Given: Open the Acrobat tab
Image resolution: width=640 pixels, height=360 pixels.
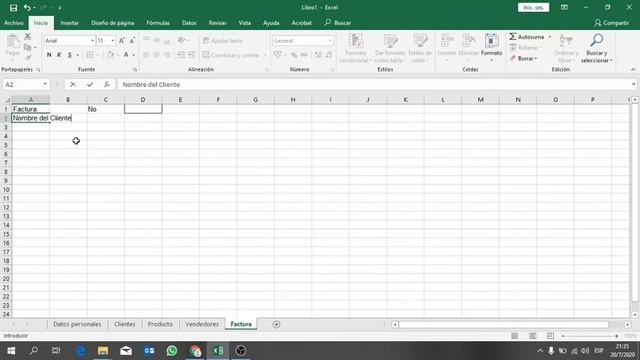Looking at the screenshot, I should pyautogui.click(x=302, y=23).
